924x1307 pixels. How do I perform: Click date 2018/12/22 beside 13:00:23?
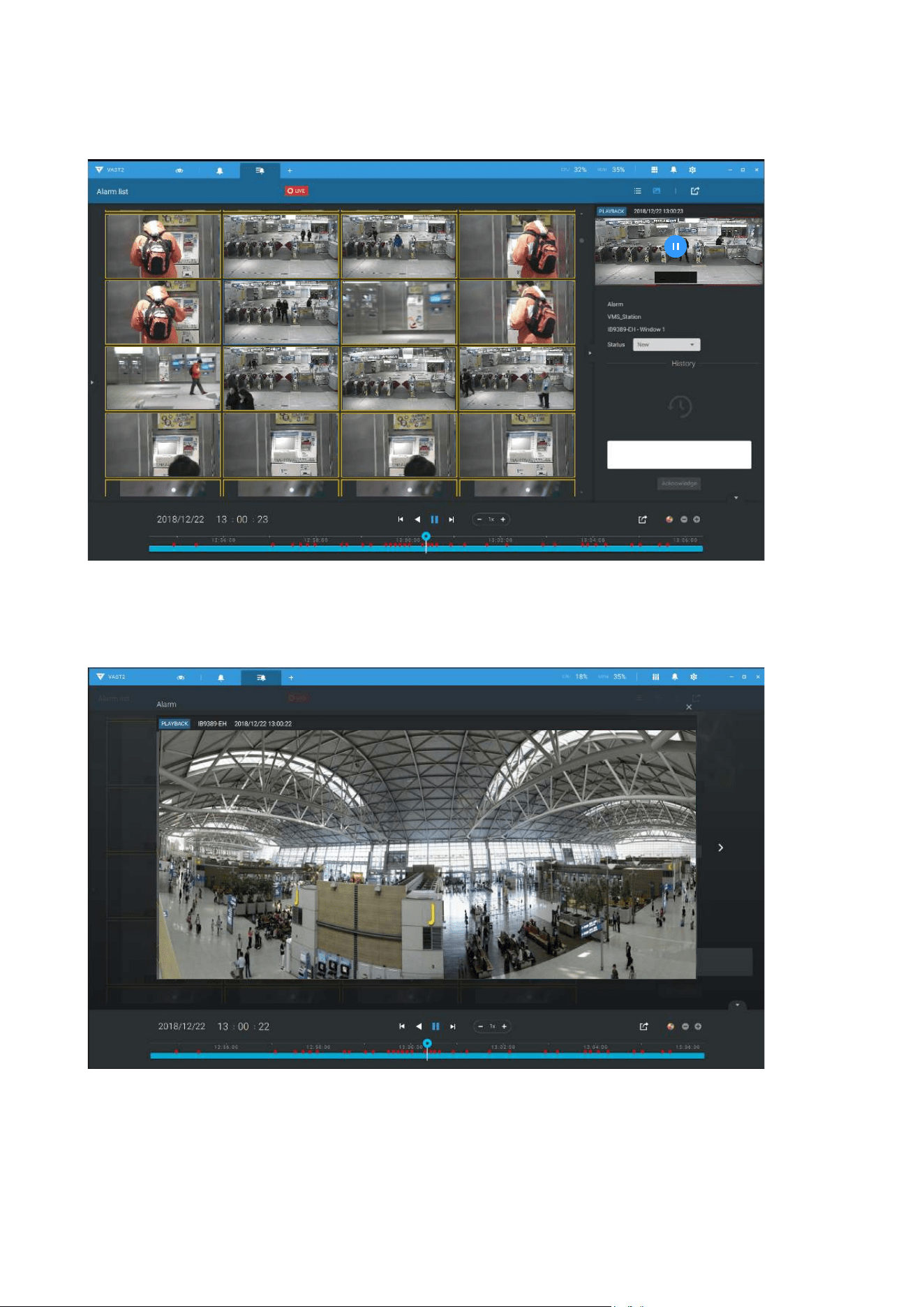click(181, 519)
